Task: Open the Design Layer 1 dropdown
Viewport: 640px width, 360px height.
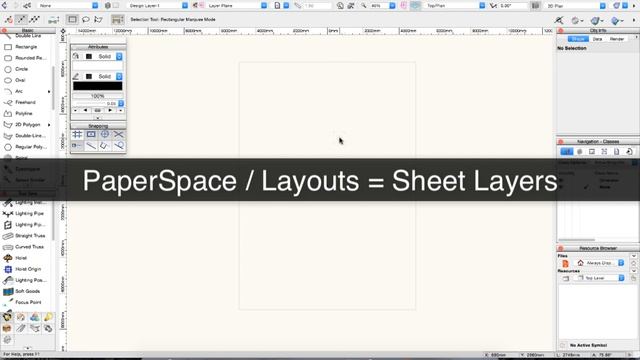Action: tap(157, 6)
